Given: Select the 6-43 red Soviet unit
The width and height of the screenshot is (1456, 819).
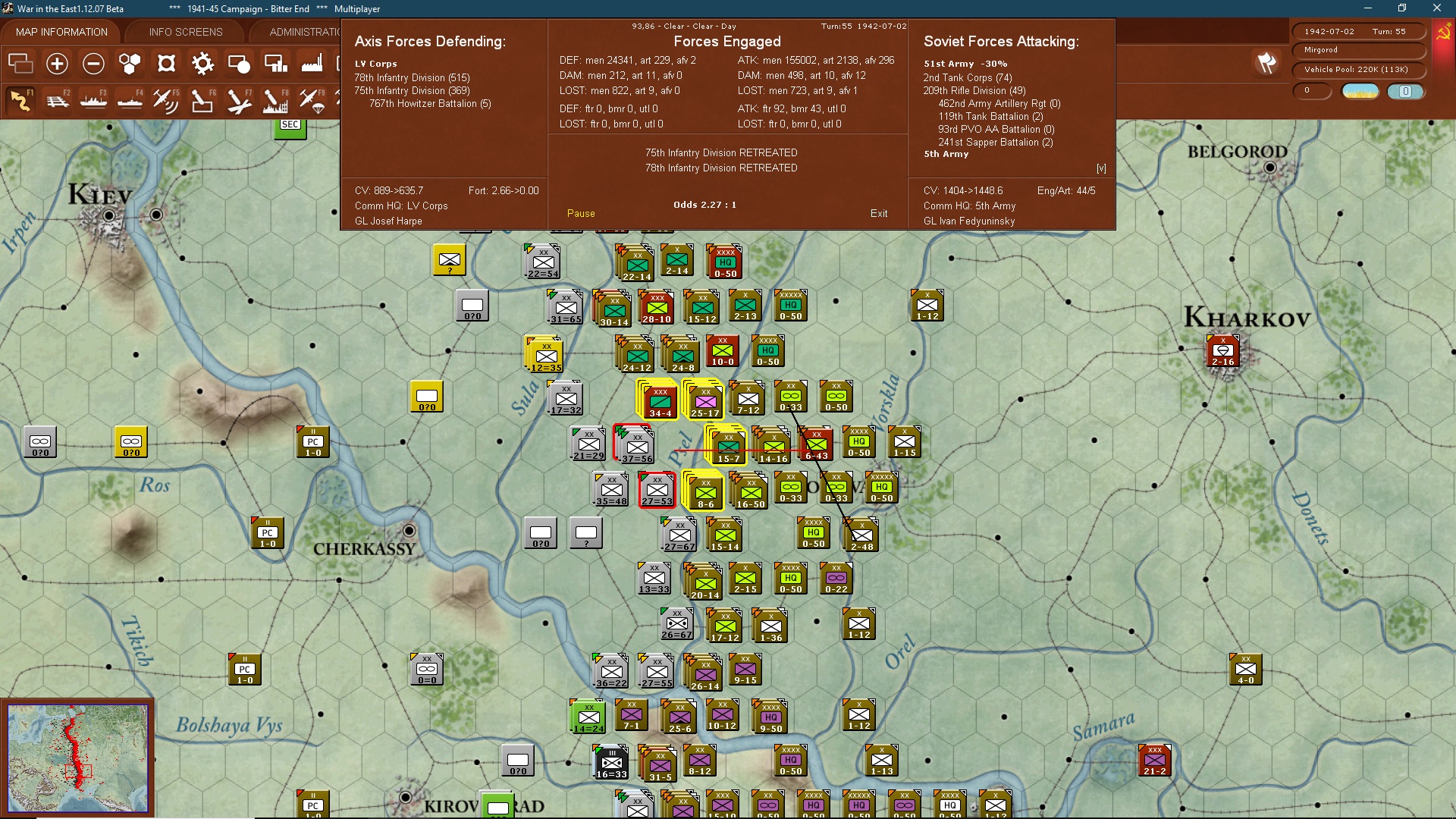Looking at the screenshot, I should 816,444.
